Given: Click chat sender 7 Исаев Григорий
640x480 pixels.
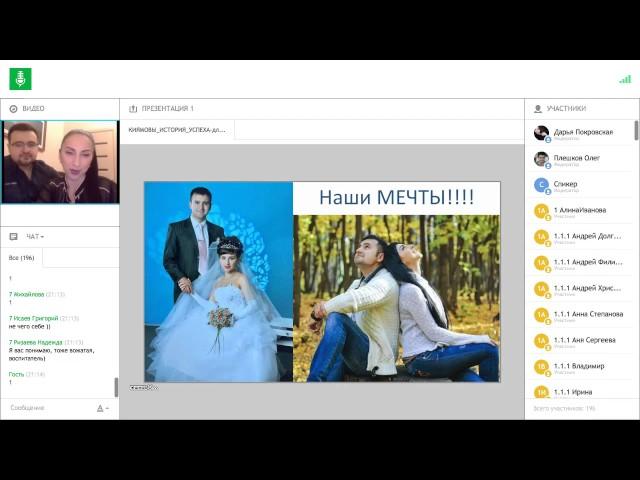Looking at the screenshot, I should 33,318.
